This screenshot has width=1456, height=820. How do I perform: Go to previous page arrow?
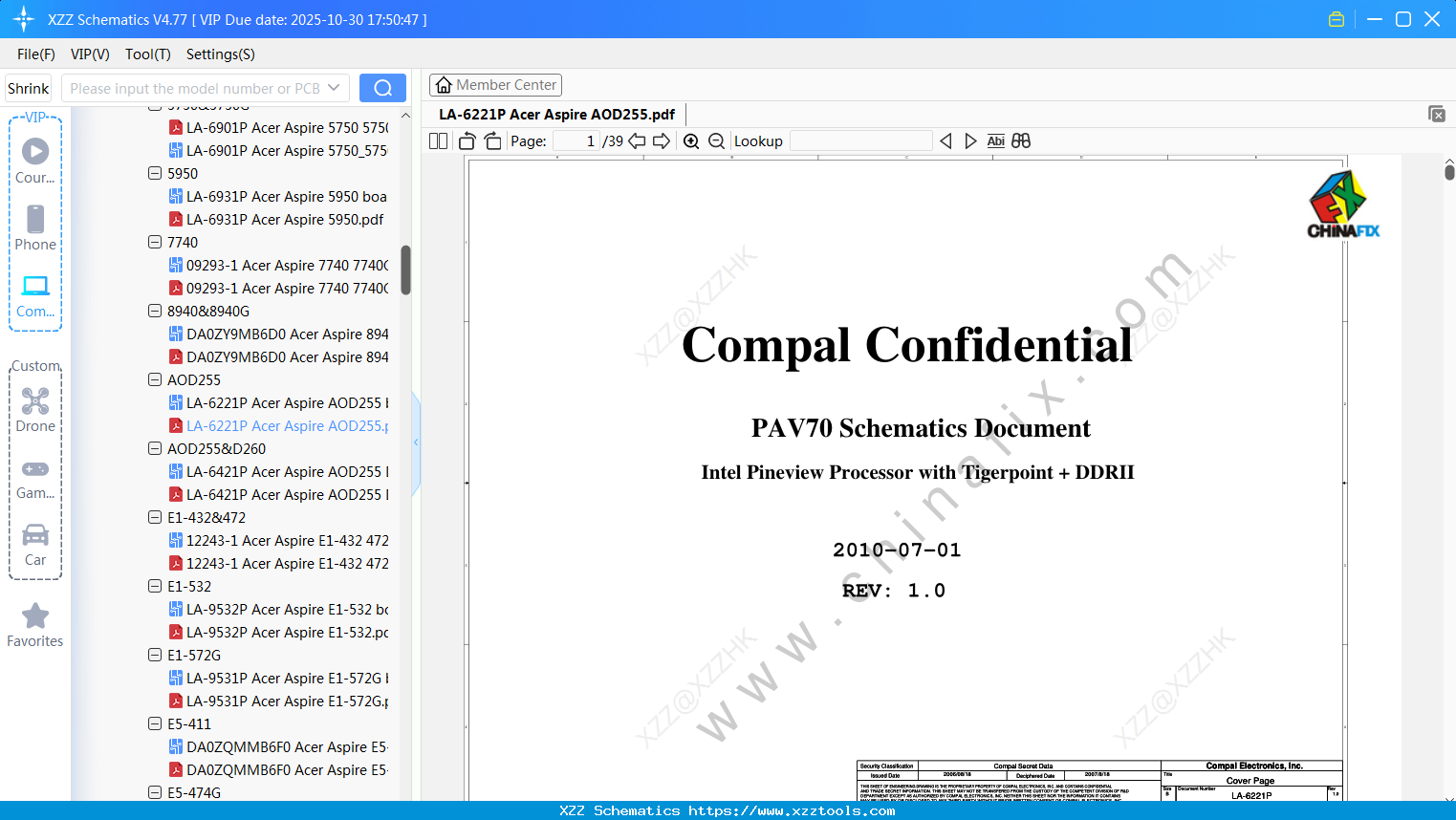point(637,141)
